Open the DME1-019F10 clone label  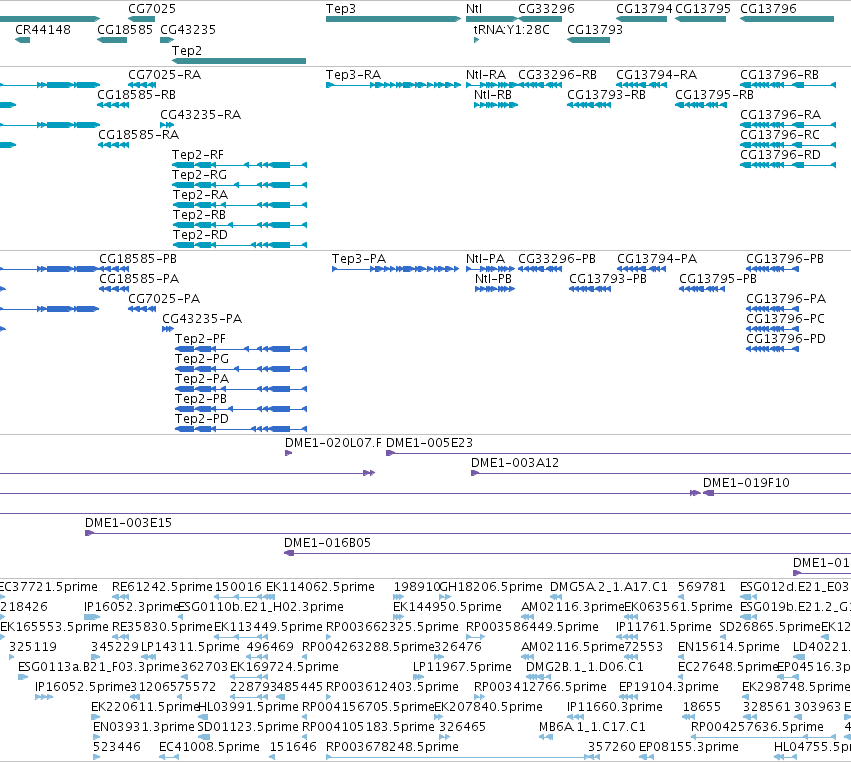(746, 482)
